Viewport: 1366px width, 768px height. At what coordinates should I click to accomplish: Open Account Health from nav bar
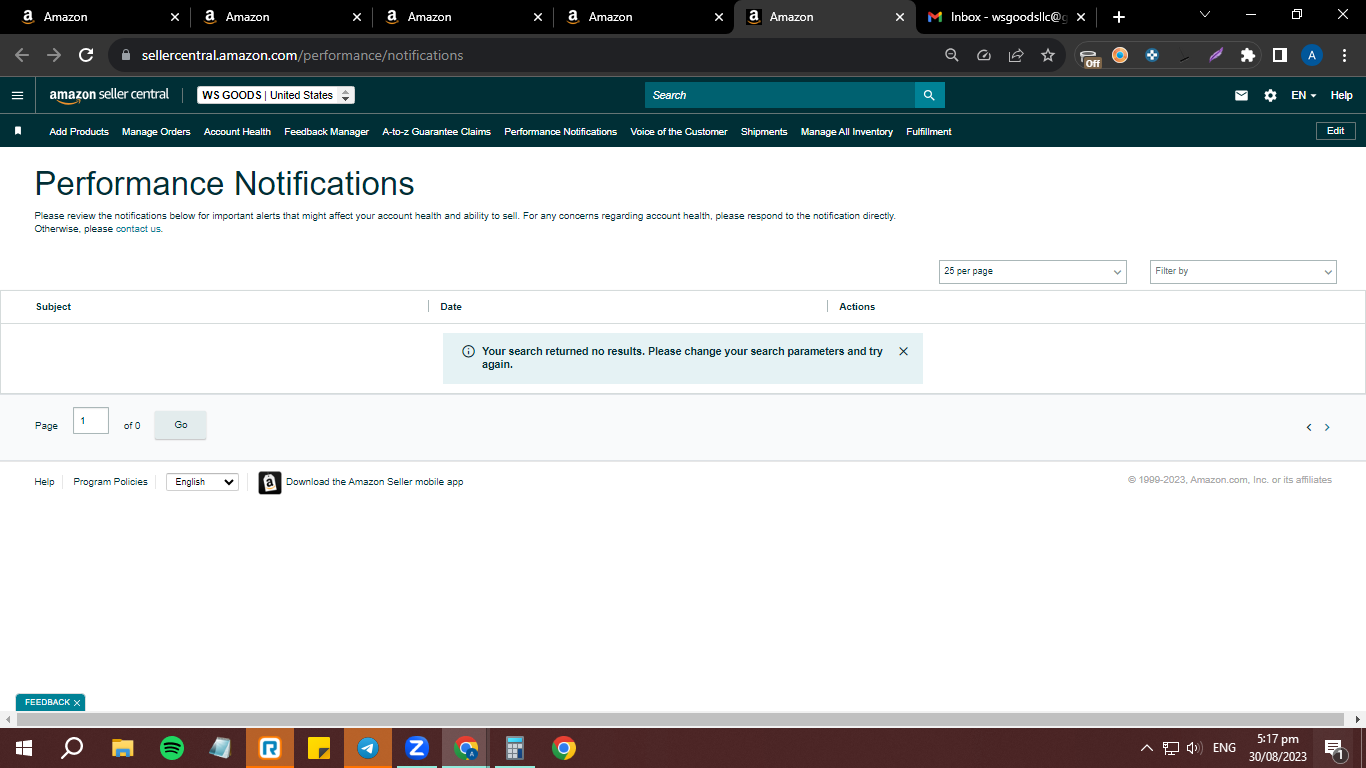[237, 131]
